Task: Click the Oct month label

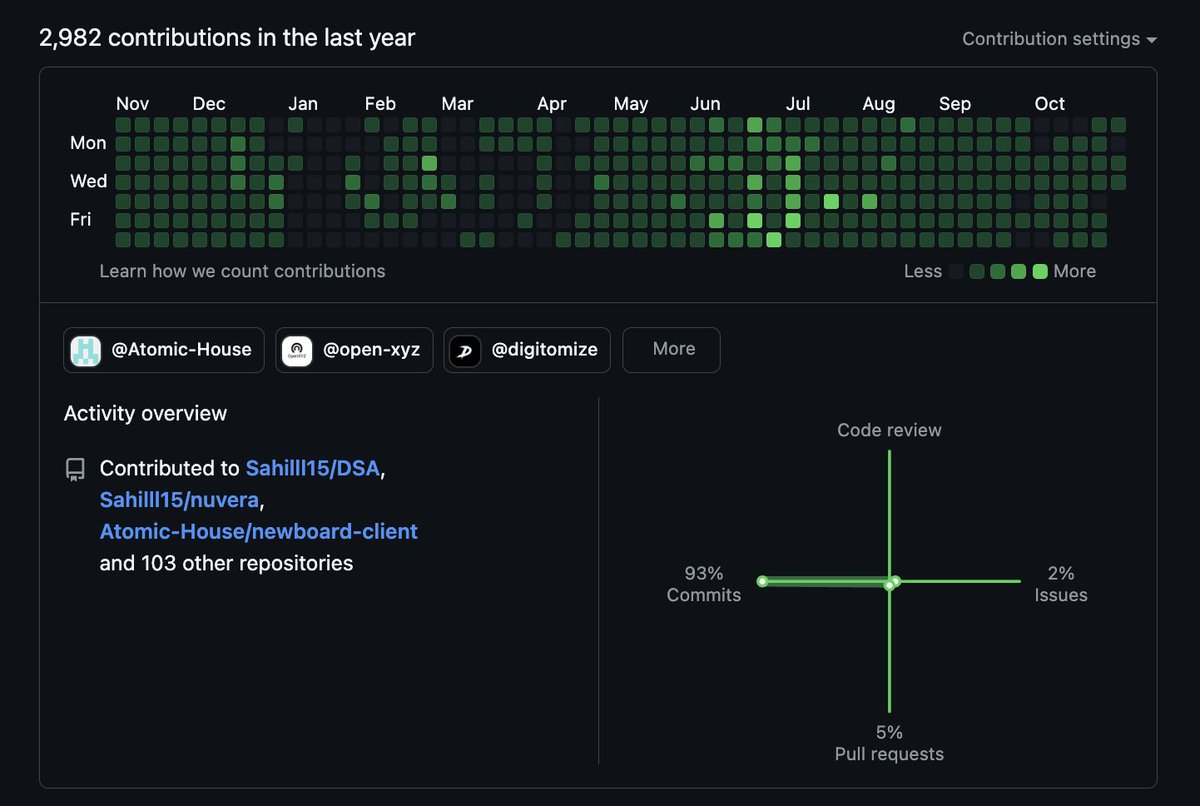Action: (x=1050, y=104)
